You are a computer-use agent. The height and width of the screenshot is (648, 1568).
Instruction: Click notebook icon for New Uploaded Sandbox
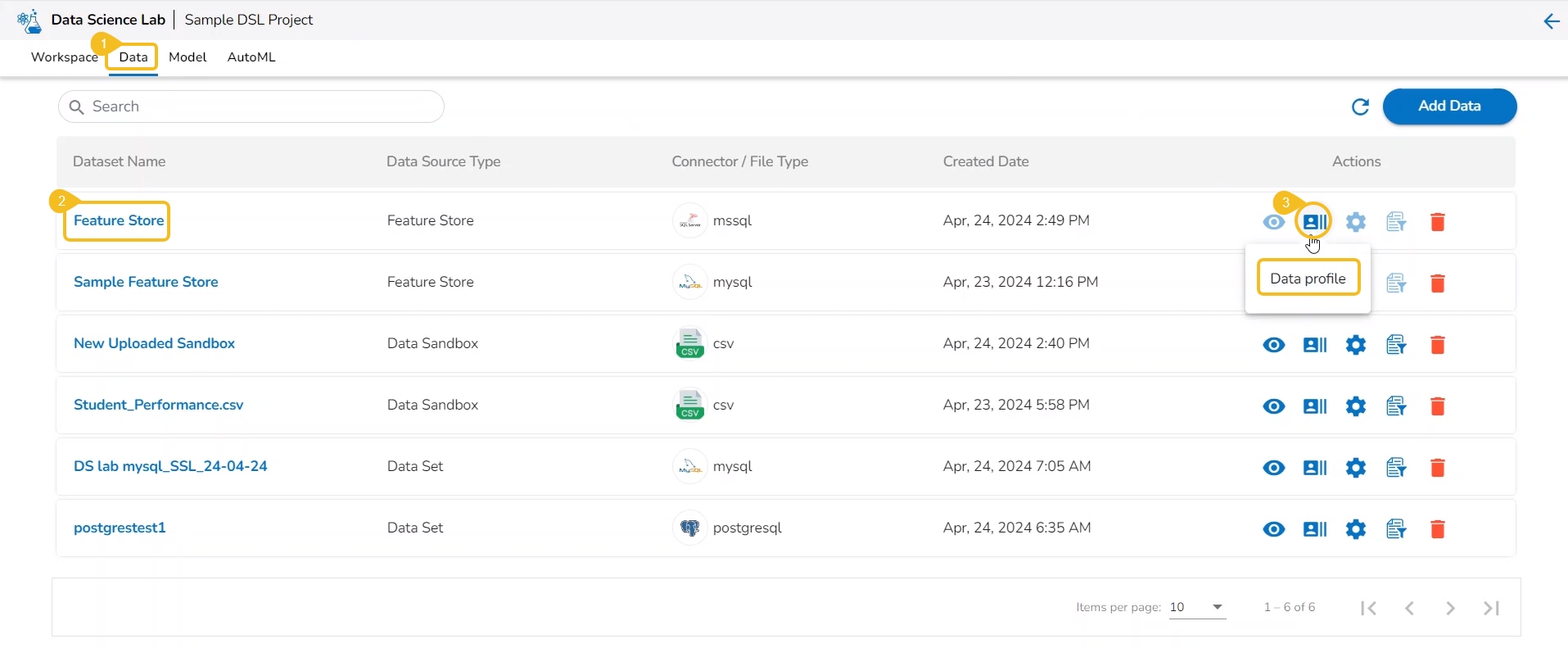(1396, 345)
